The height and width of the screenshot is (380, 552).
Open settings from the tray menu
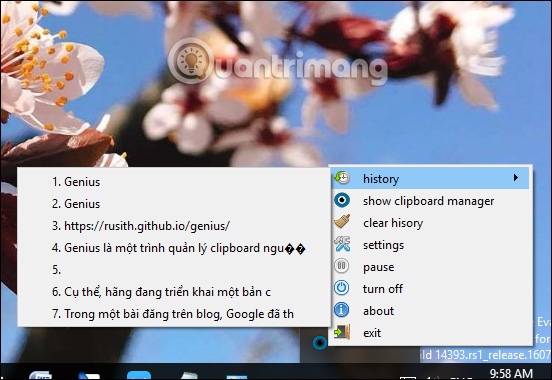[x=431, y=245]
